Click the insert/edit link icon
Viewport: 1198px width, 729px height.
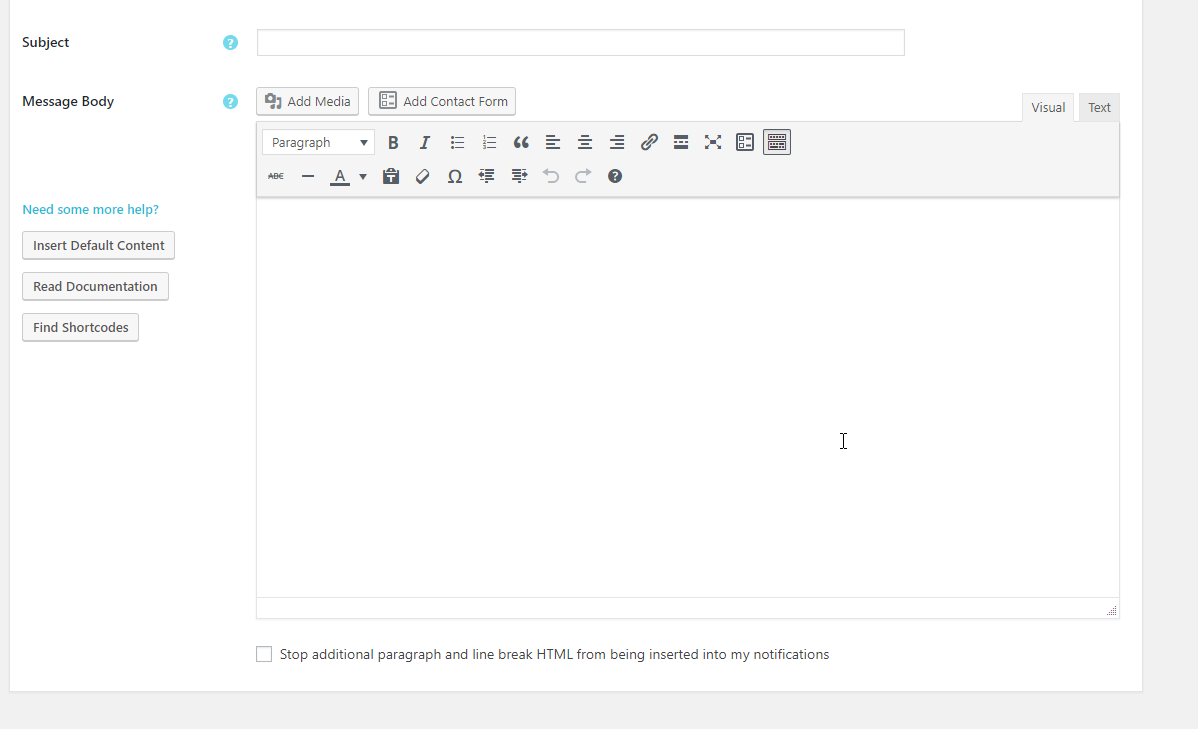(649, 143)
